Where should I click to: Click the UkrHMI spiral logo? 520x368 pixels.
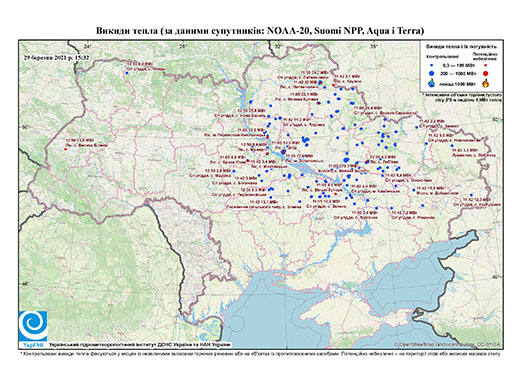[x=33, y=327]
